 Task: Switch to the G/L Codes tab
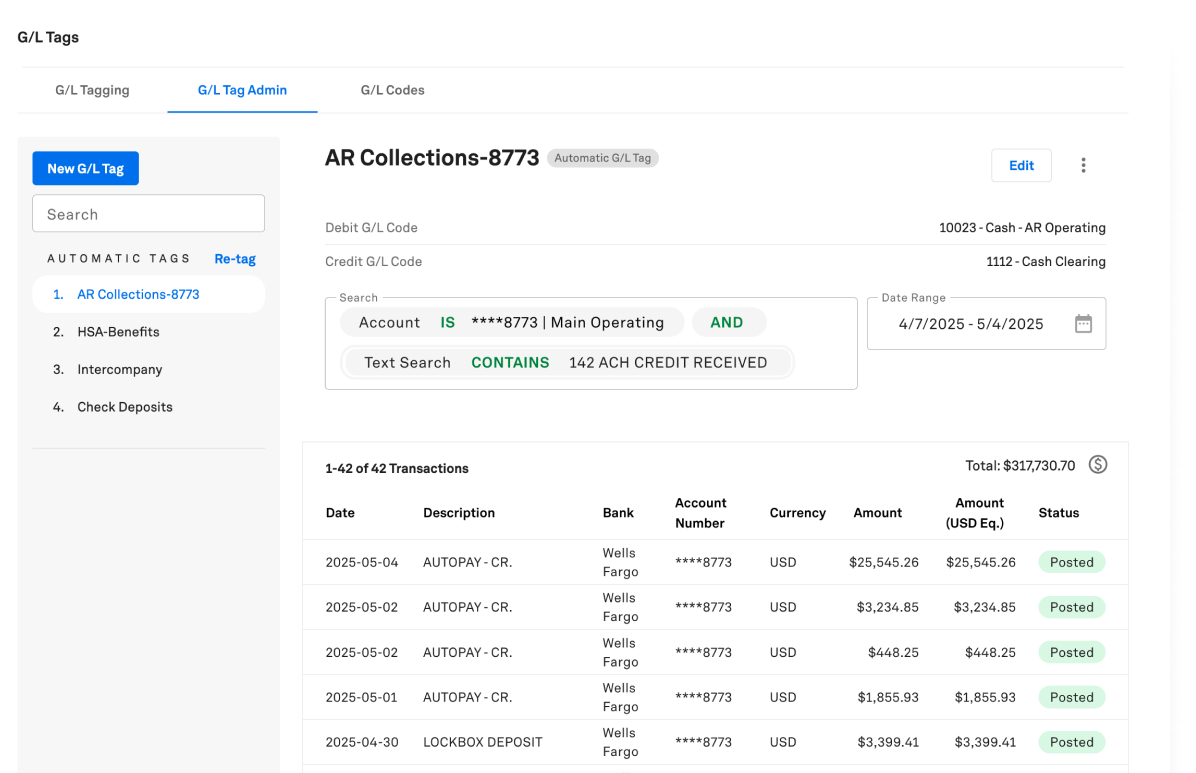pyautogui.click(x=392, y=90)
